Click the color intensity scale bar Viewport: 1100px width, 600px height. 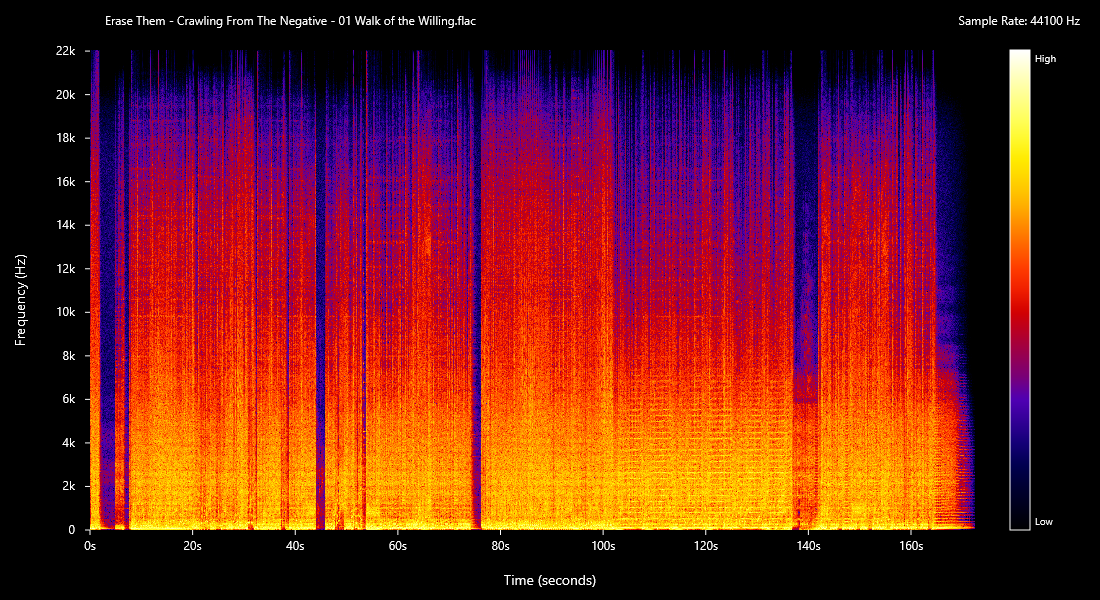tap(1019, 289)
